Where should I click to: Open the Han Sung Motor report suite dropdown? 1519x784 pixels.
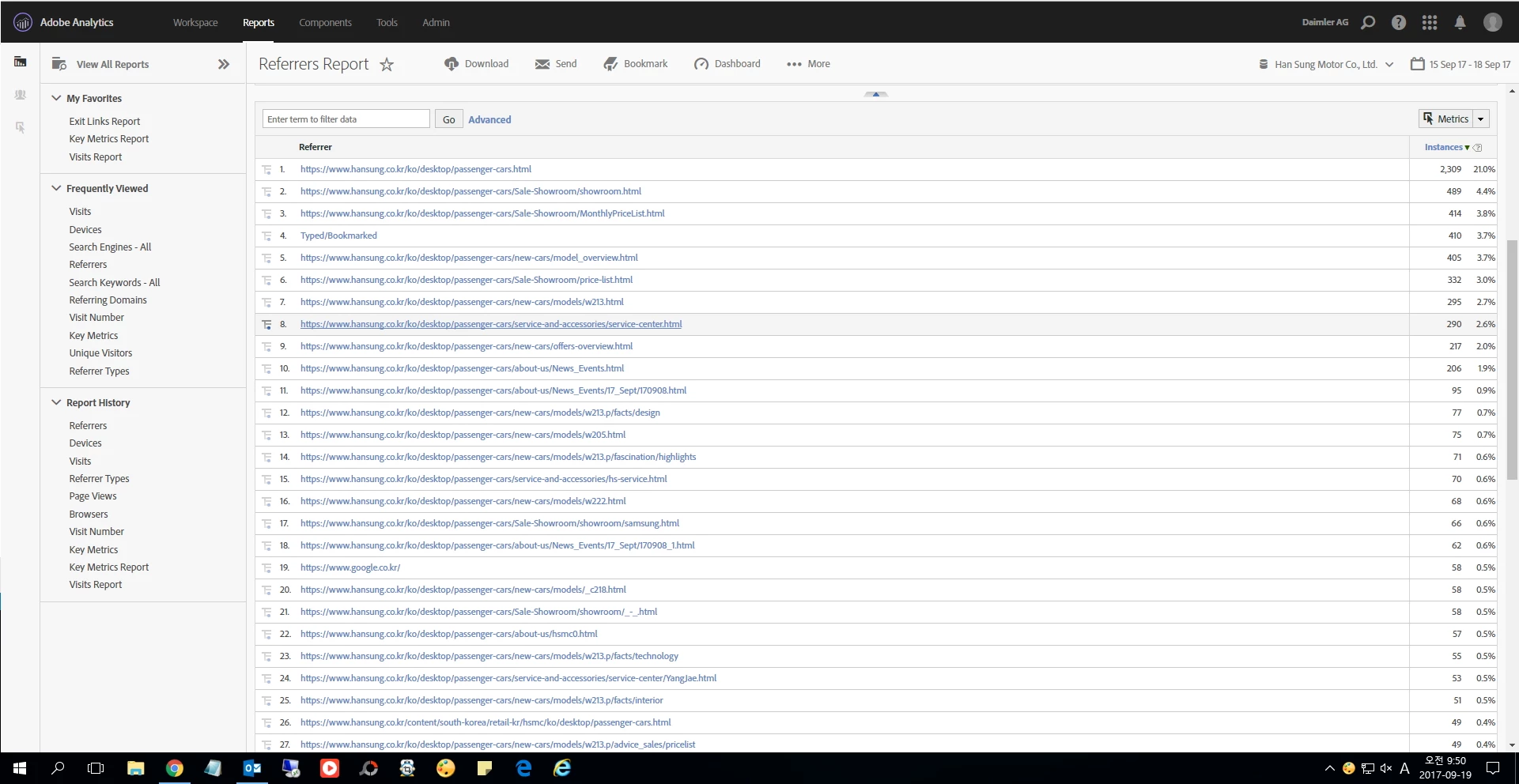coord(1326,64)
